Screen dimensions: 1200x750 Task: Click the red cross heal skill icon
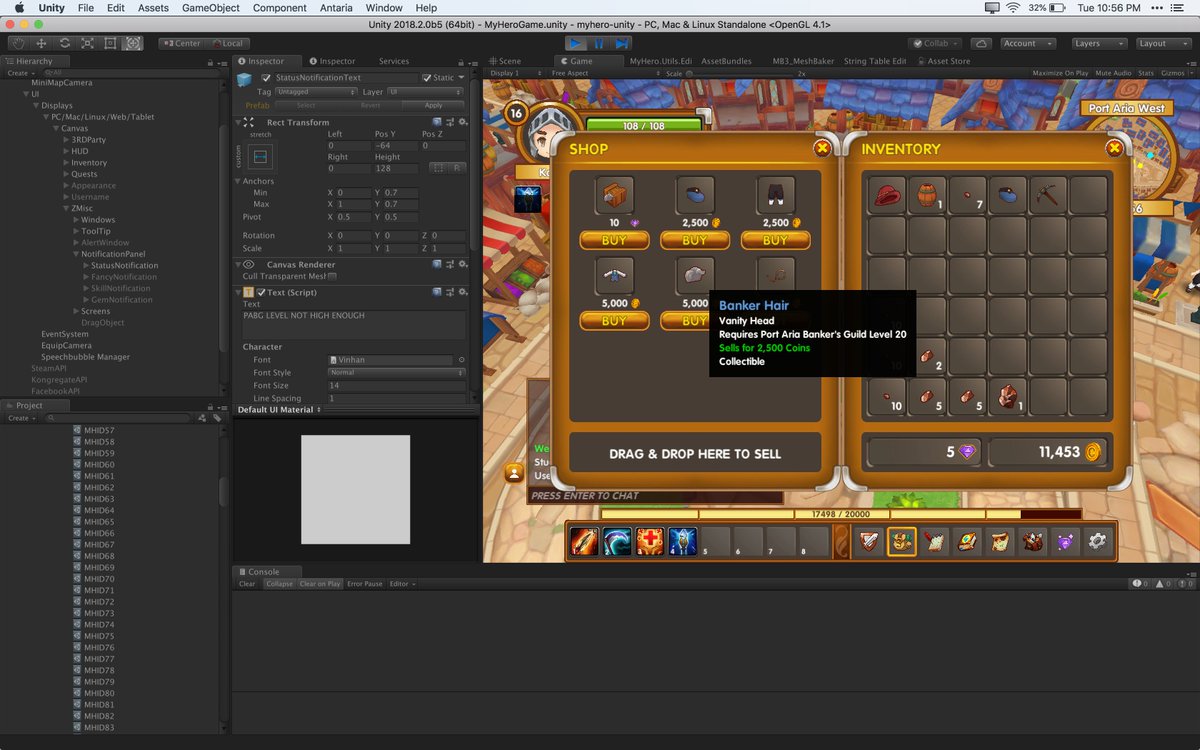pos(649,541)
